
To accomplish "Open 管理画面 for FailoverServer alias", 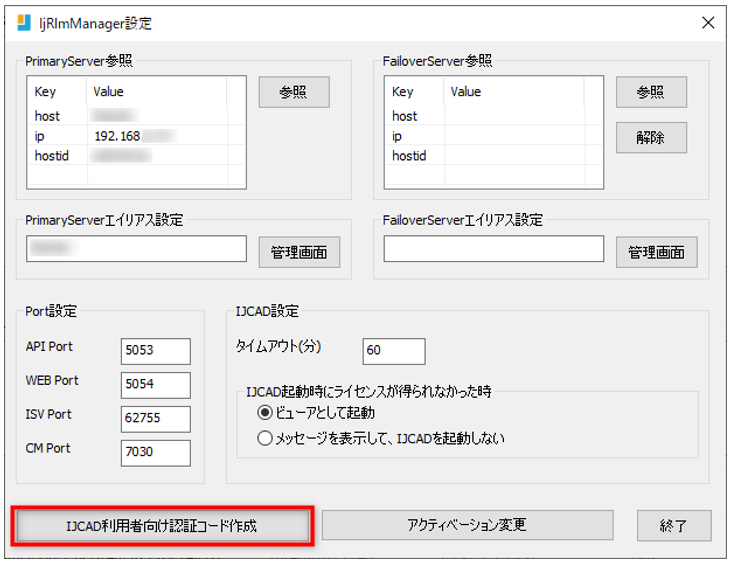I will click(x=656, y=252).
